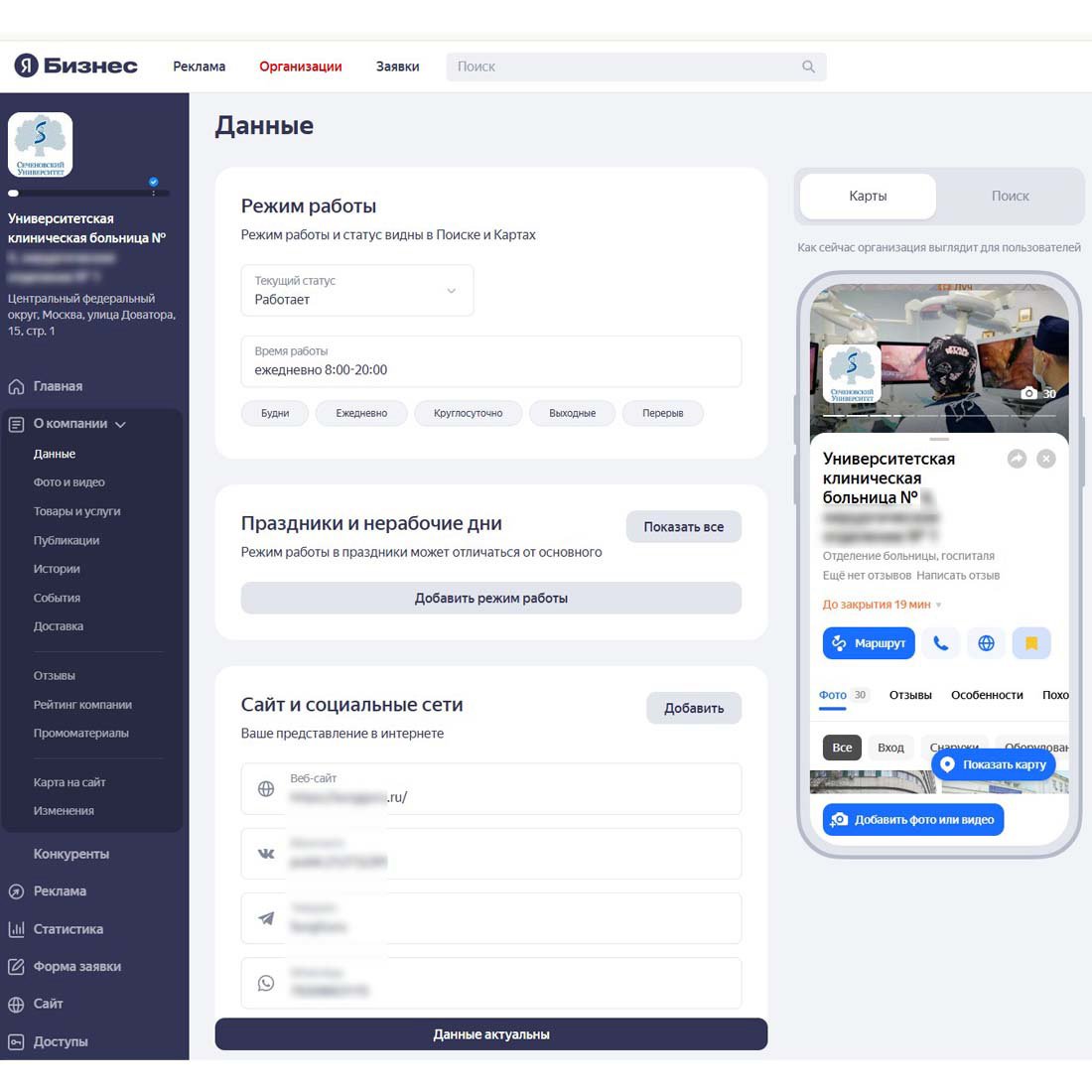Click Добавить режим работы button
Viewport: 1092px width, 1092px height.
click(490, 599)
